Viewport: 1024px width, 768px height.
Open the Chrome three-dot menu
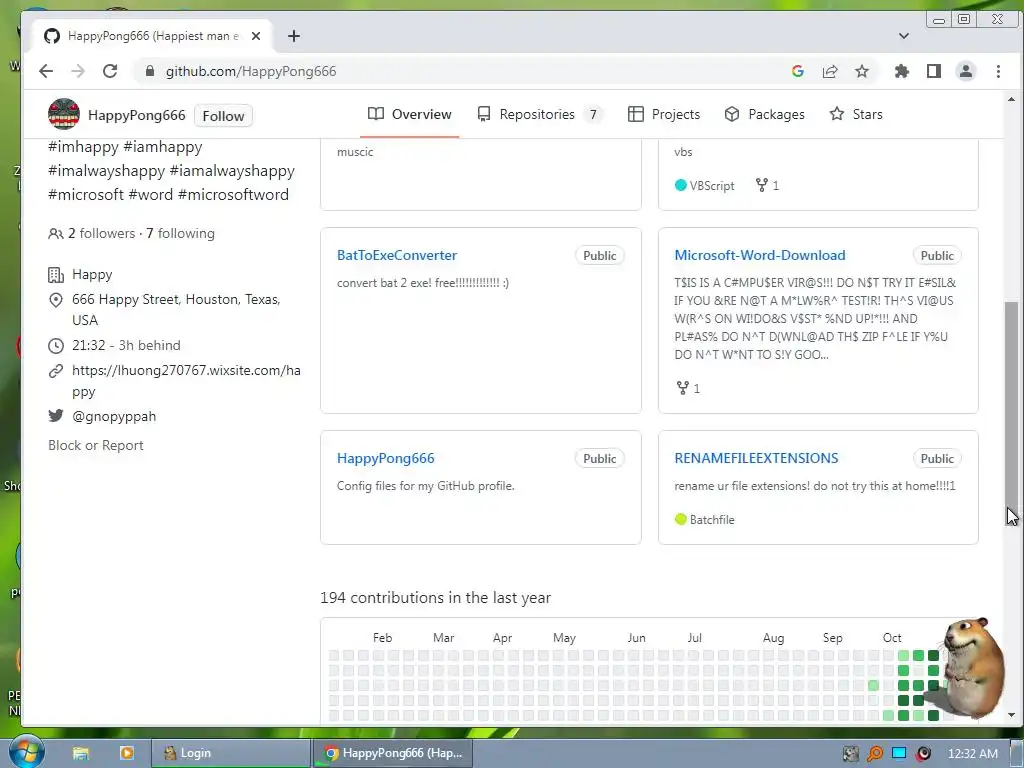(x=998, y=71)
